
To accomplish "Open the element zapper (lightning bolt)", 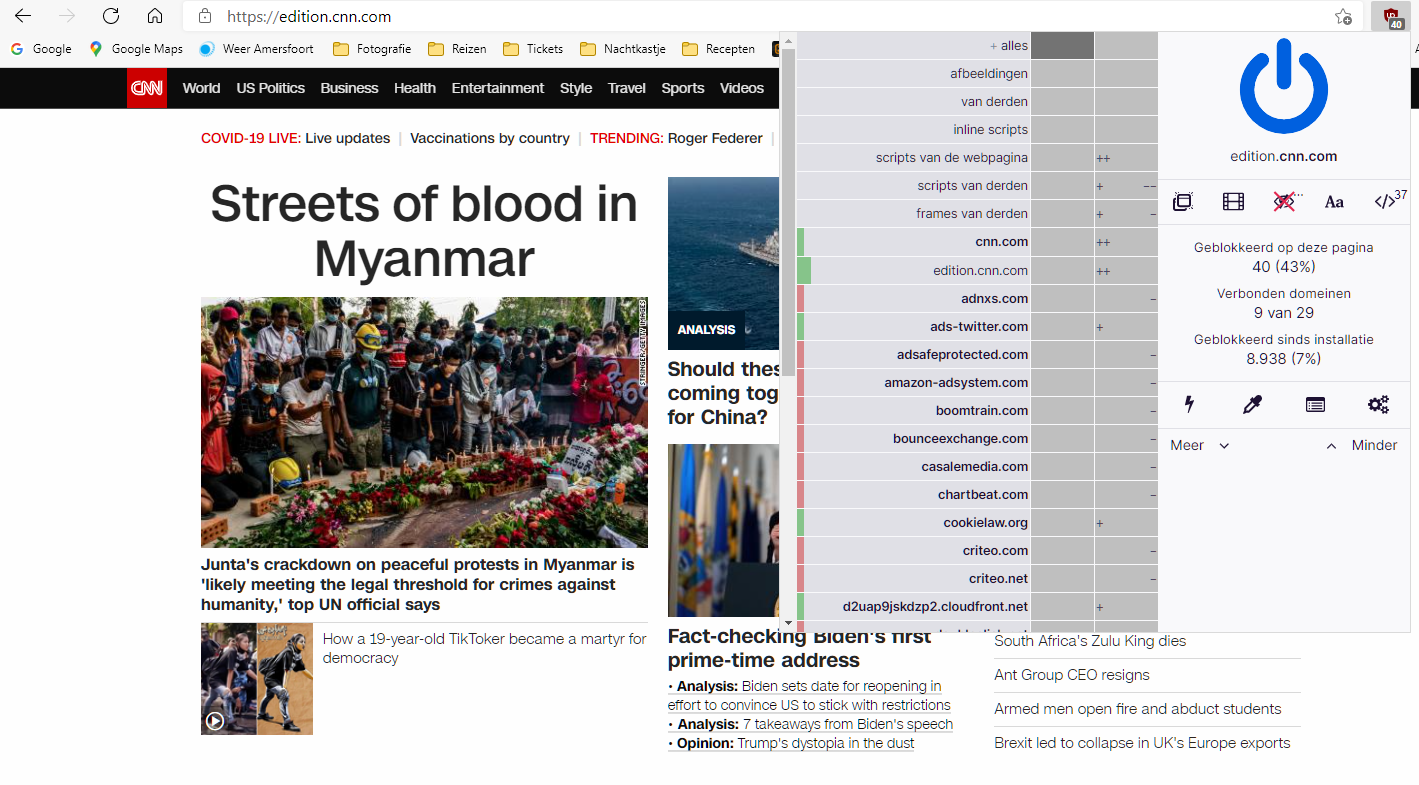I will click(1189, 404).
